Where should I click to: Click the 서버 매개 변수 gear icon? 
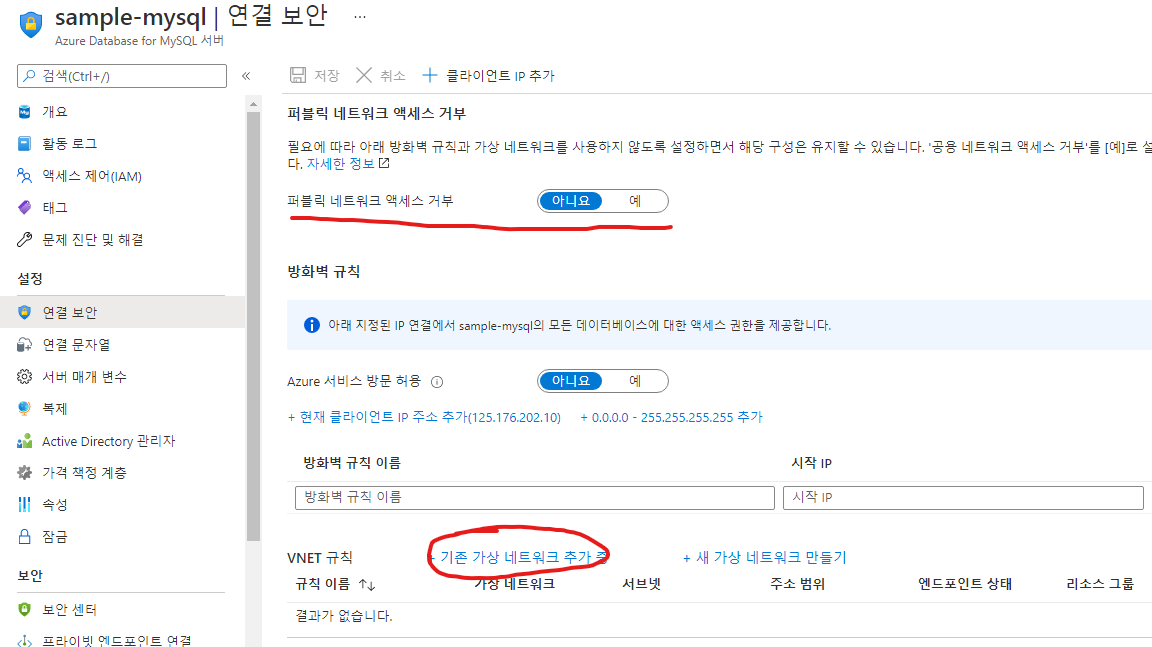tap(24, 377)
